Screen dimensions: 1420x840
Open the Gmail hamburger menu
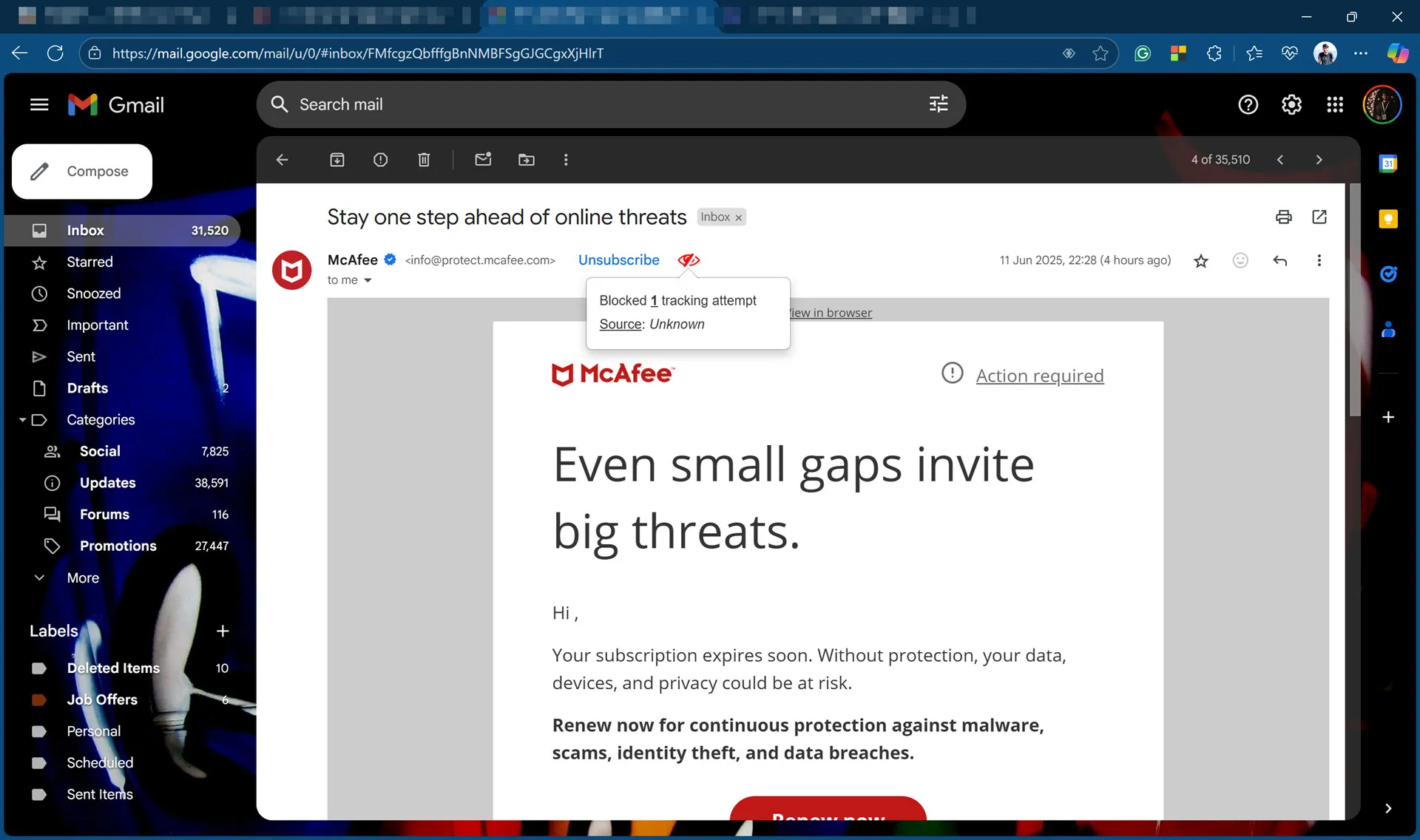[x=39, y=104]
